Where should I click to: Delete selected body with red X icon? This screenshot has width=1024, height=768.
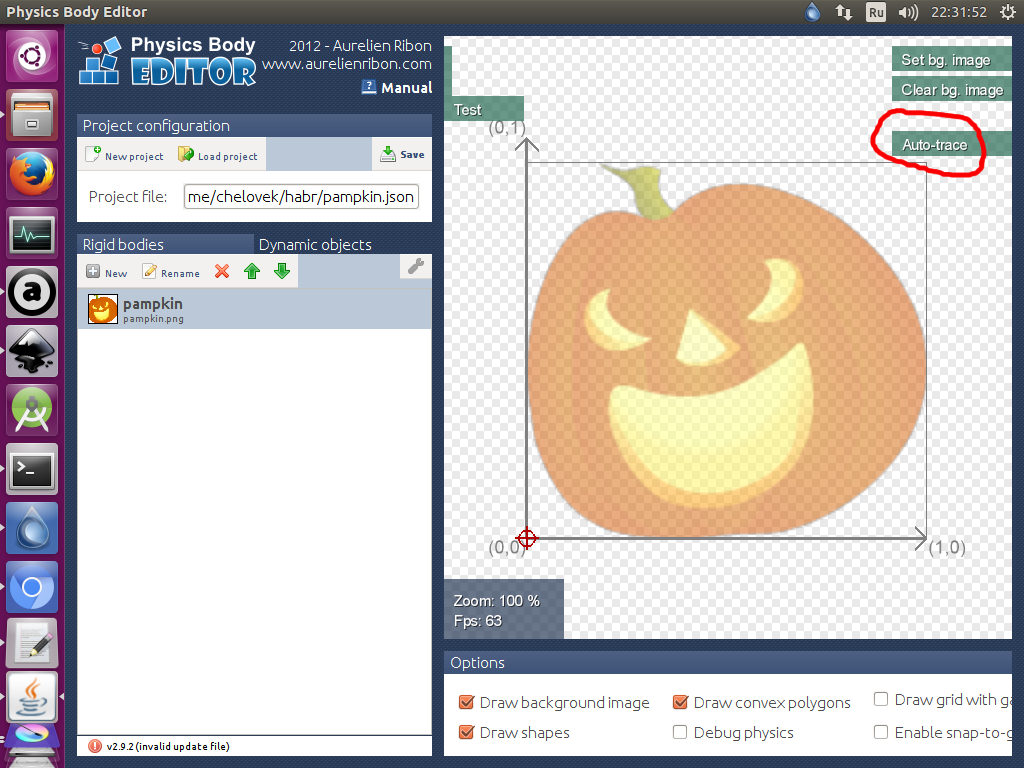pyautogui.click(x=222, y=271)
